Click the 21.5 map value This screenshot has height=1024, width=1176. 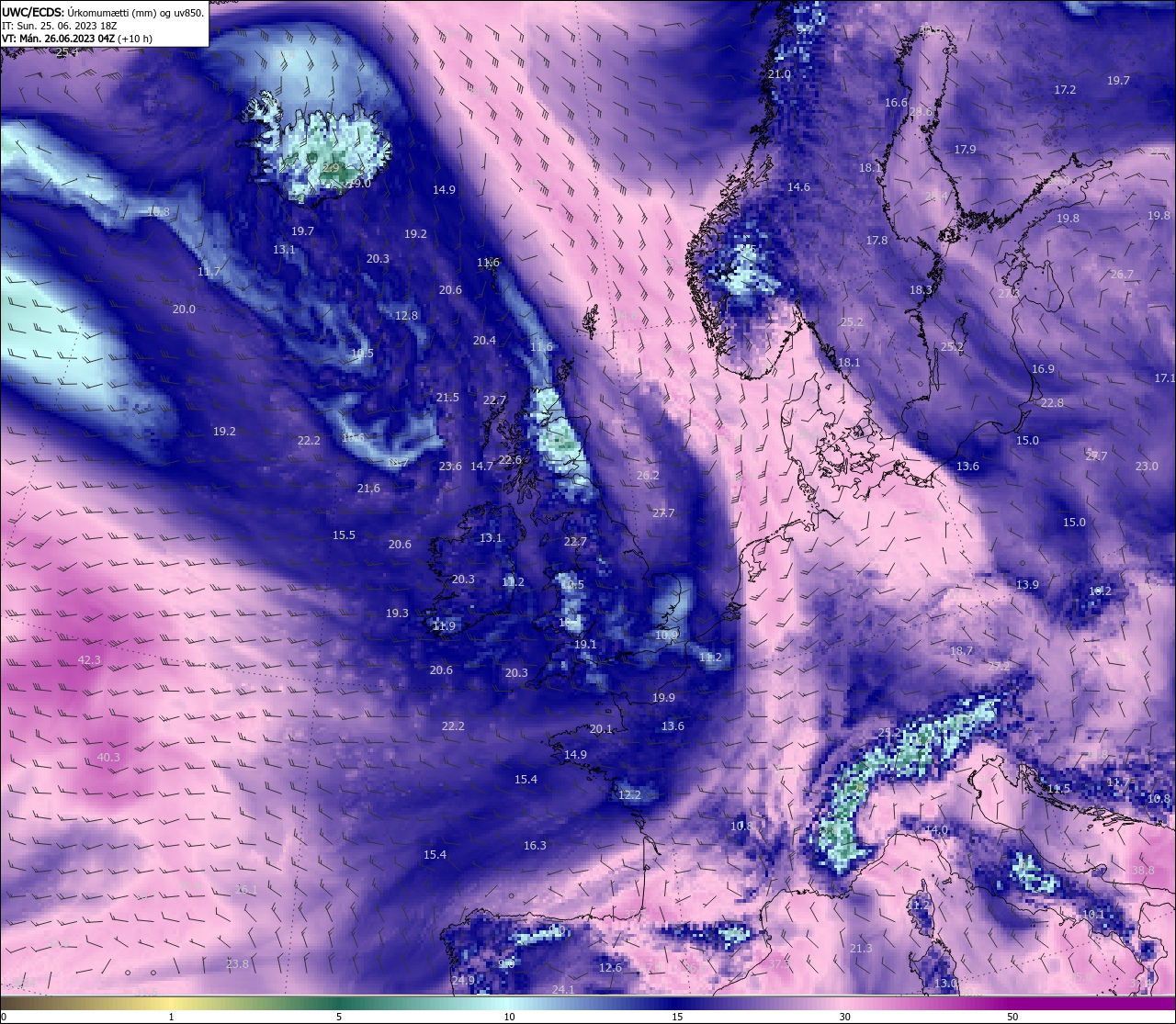(x=447, y=397)
